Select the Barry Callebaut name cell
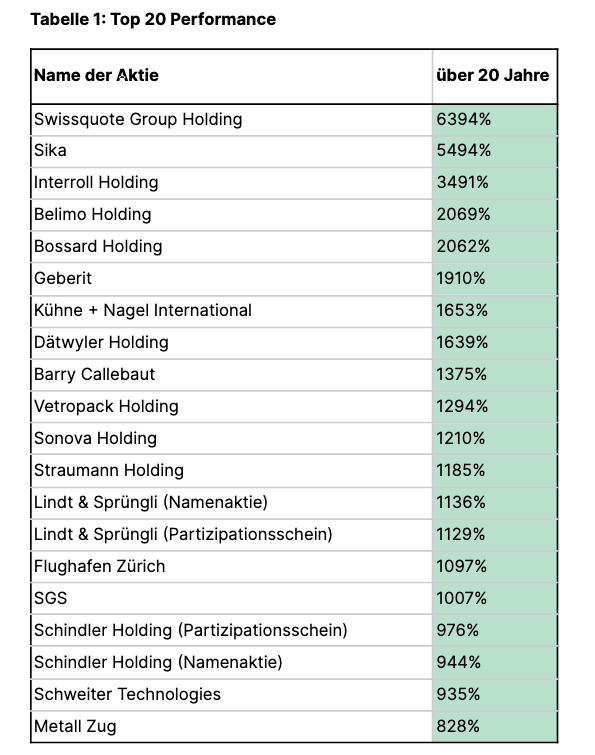This screenshot has height=755, width=595. (232, 375)
